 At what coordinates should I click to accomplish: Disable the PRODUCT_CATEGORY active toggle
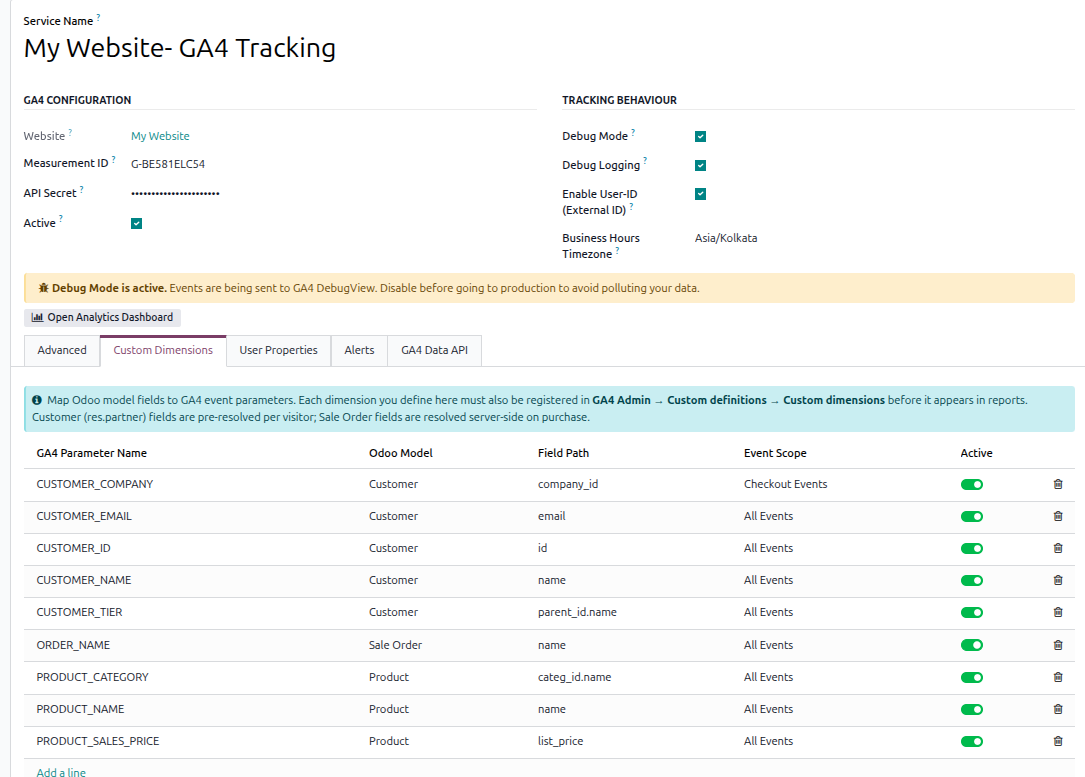[972, 677]
